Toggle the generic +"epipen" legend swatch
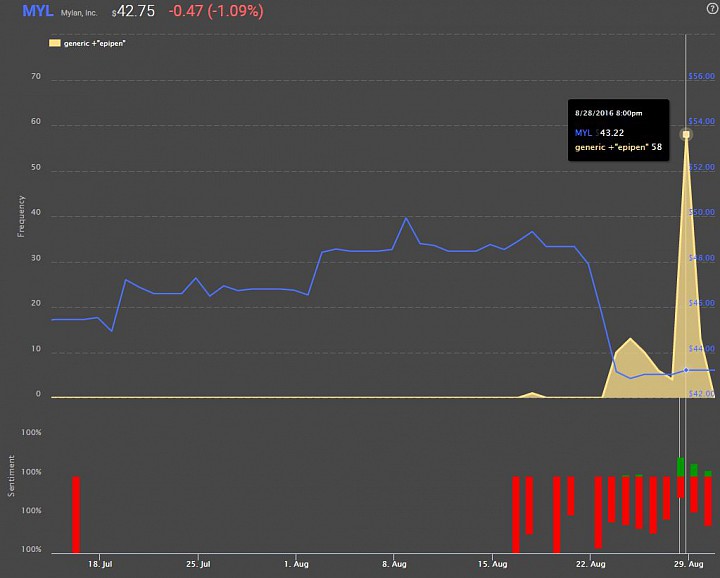Screen dimensions: 720x578 click(55, 43)
